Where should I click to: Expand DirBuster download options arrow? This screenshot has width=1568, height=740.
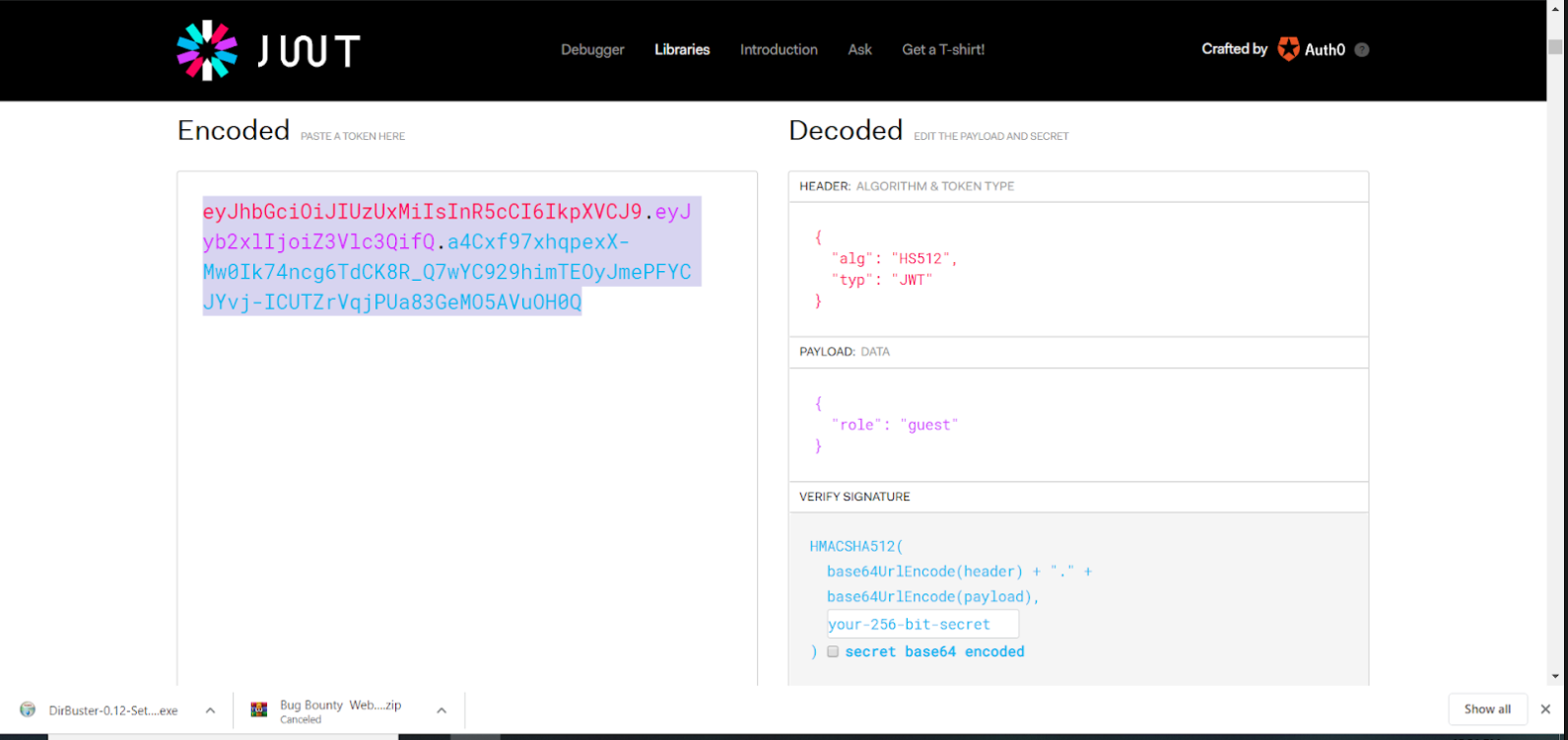210,710
